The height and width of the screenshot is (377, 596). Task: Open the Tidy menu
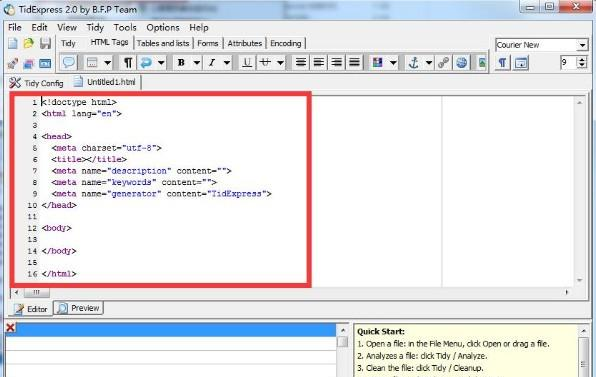click(95, 28)
